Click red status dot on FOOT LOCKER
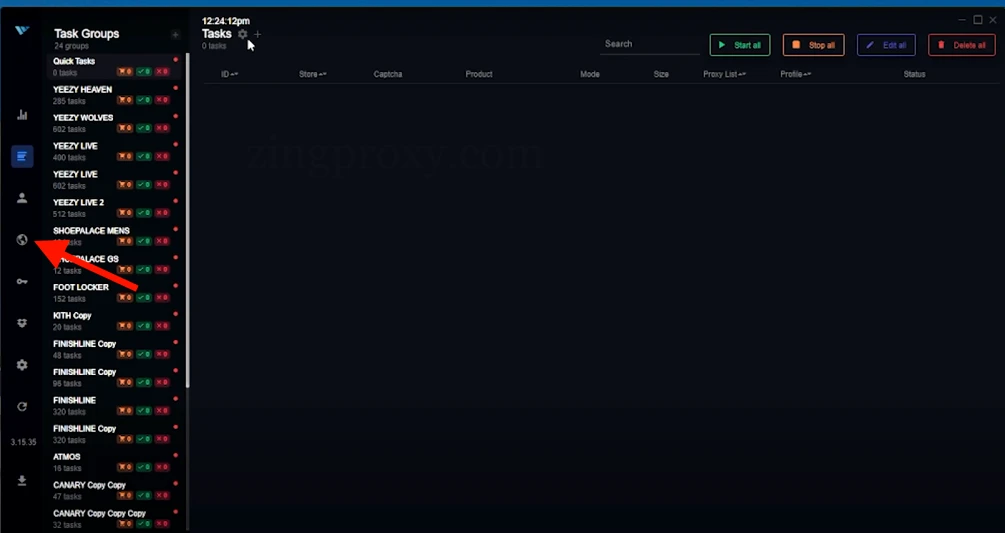The height and width of the screenshot is (533, 1005). click(x=176, y=286)
